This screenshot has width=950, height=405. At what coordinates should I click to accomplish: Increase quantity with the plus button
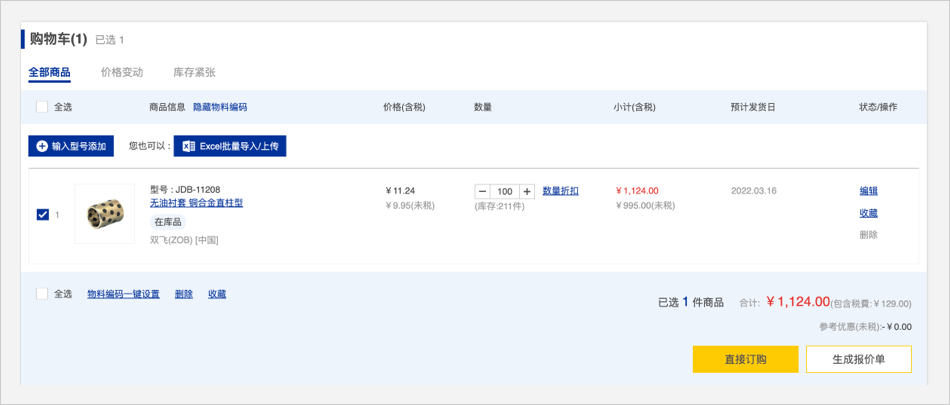point(526,191)
